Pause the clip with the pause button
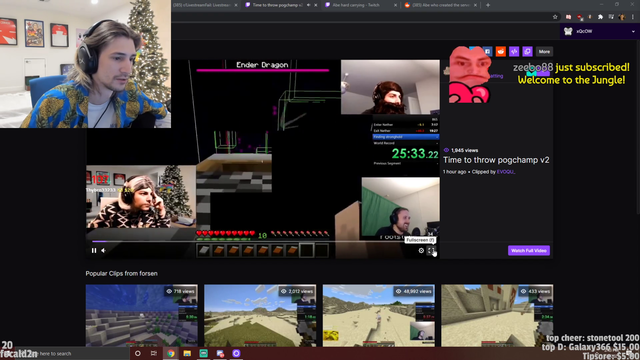Viewport: 640px width, 360px height. click(94, 251)
